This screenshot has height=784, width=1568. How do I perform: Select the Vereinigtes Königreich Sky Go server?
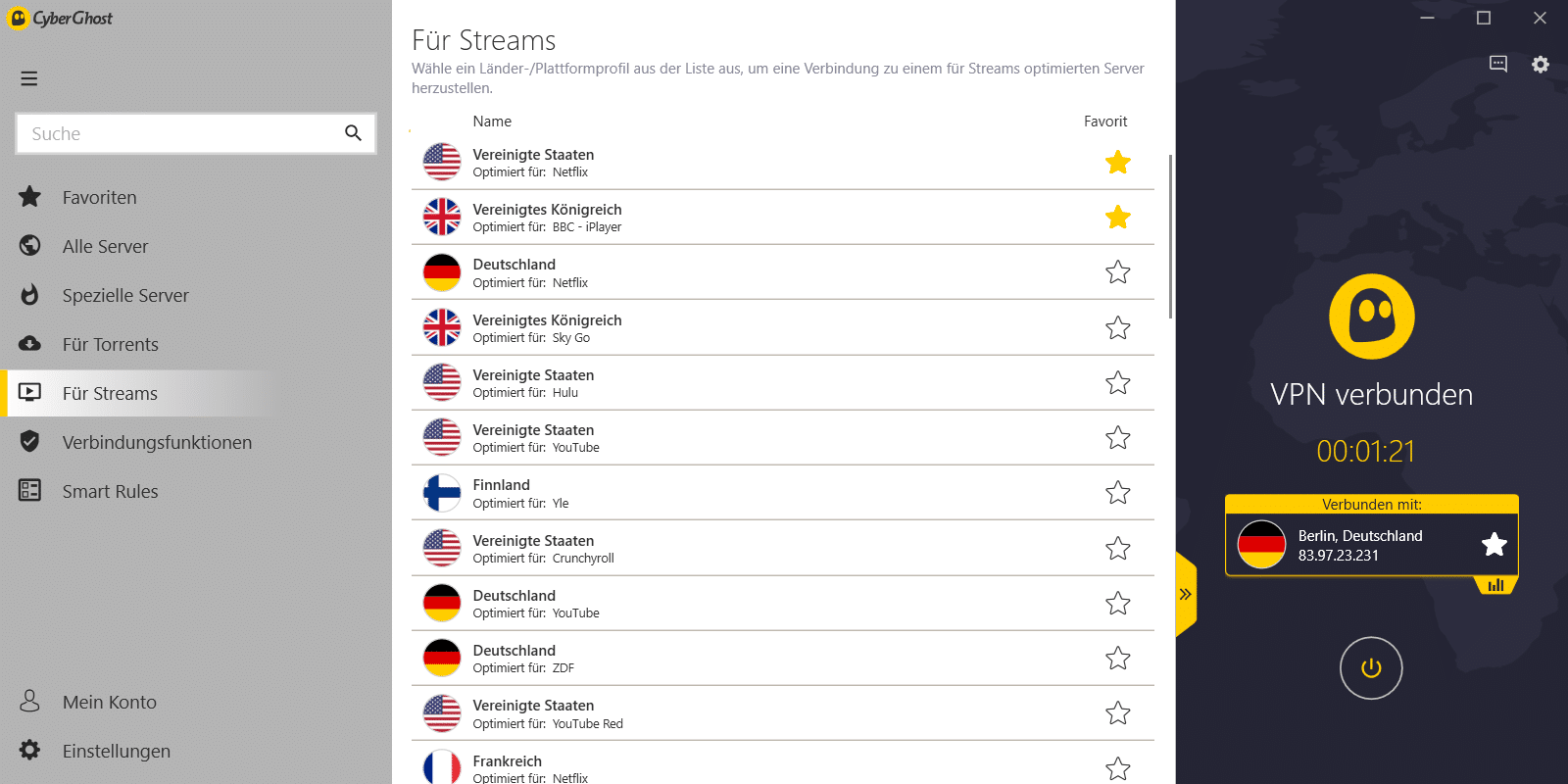pyautogui.click(x=547, y=327)
